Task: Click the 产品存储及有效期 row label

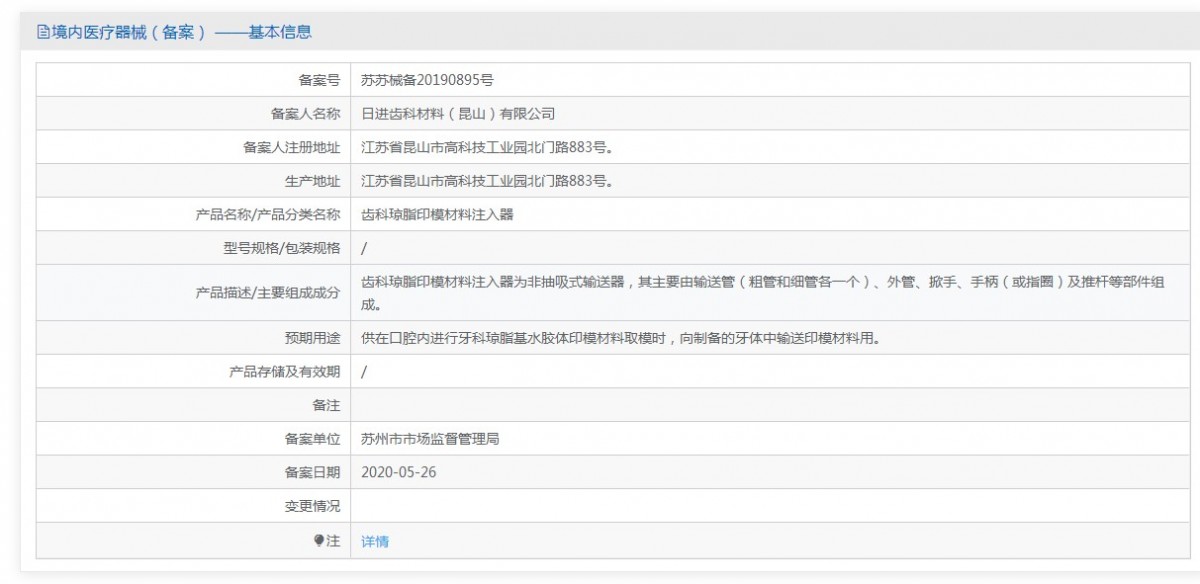Action: point(284,371)
